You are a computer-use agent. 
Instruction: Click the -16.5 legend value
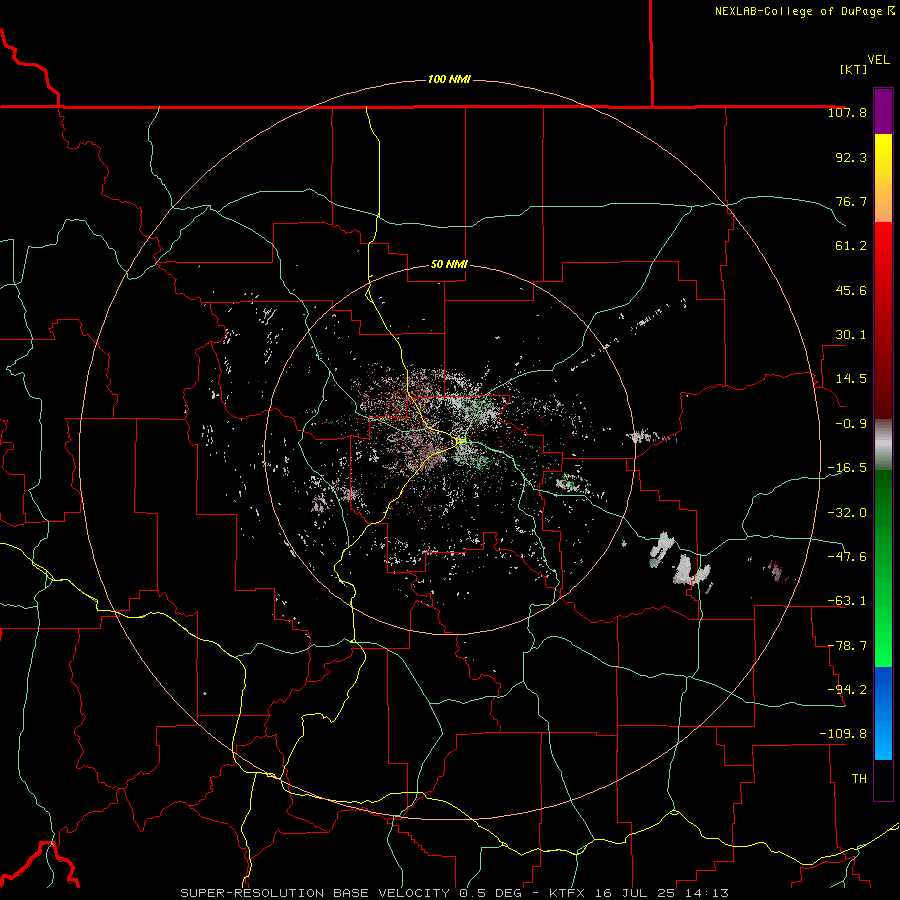pos(847,468)
